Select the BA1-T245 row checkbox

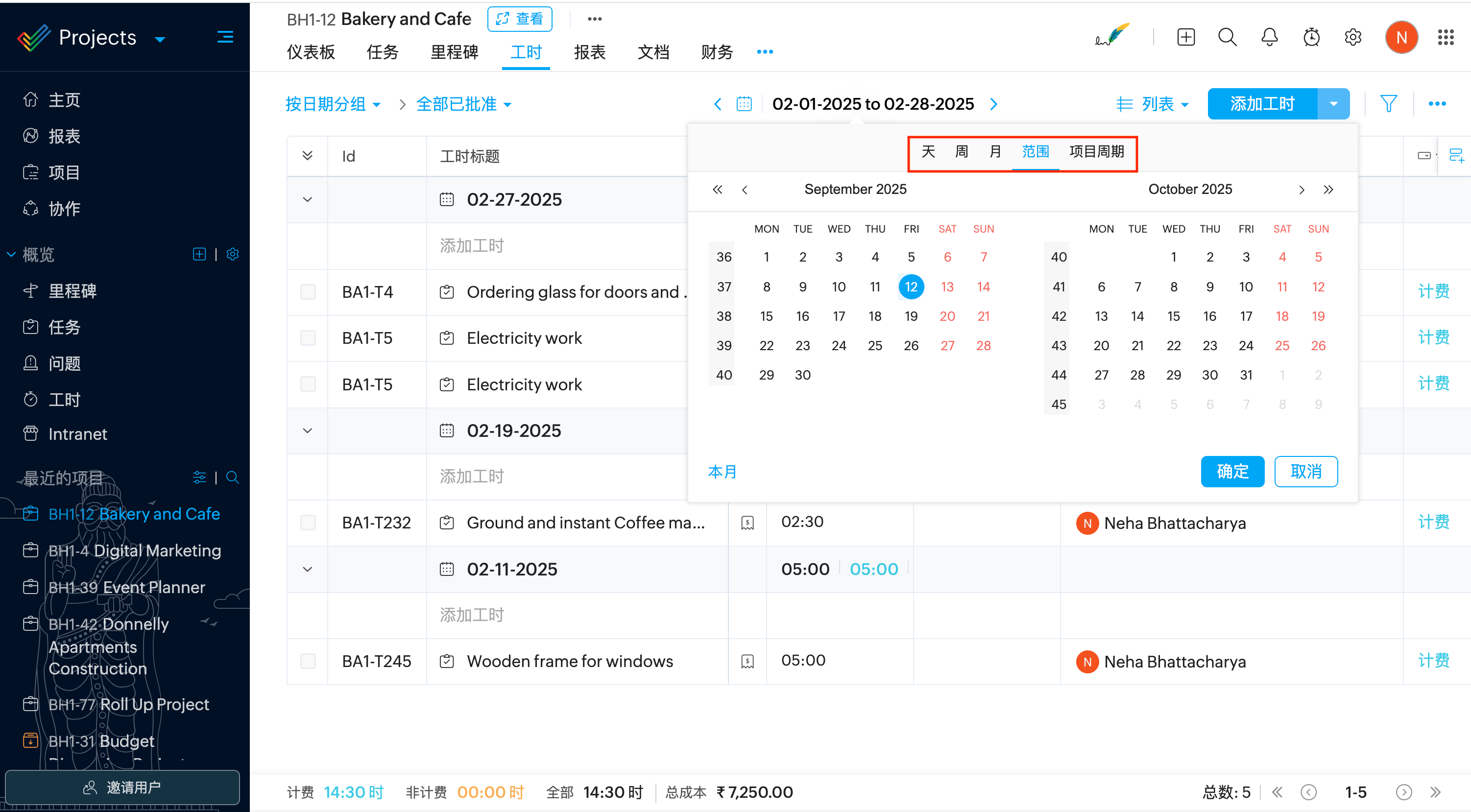click(308, 661)
